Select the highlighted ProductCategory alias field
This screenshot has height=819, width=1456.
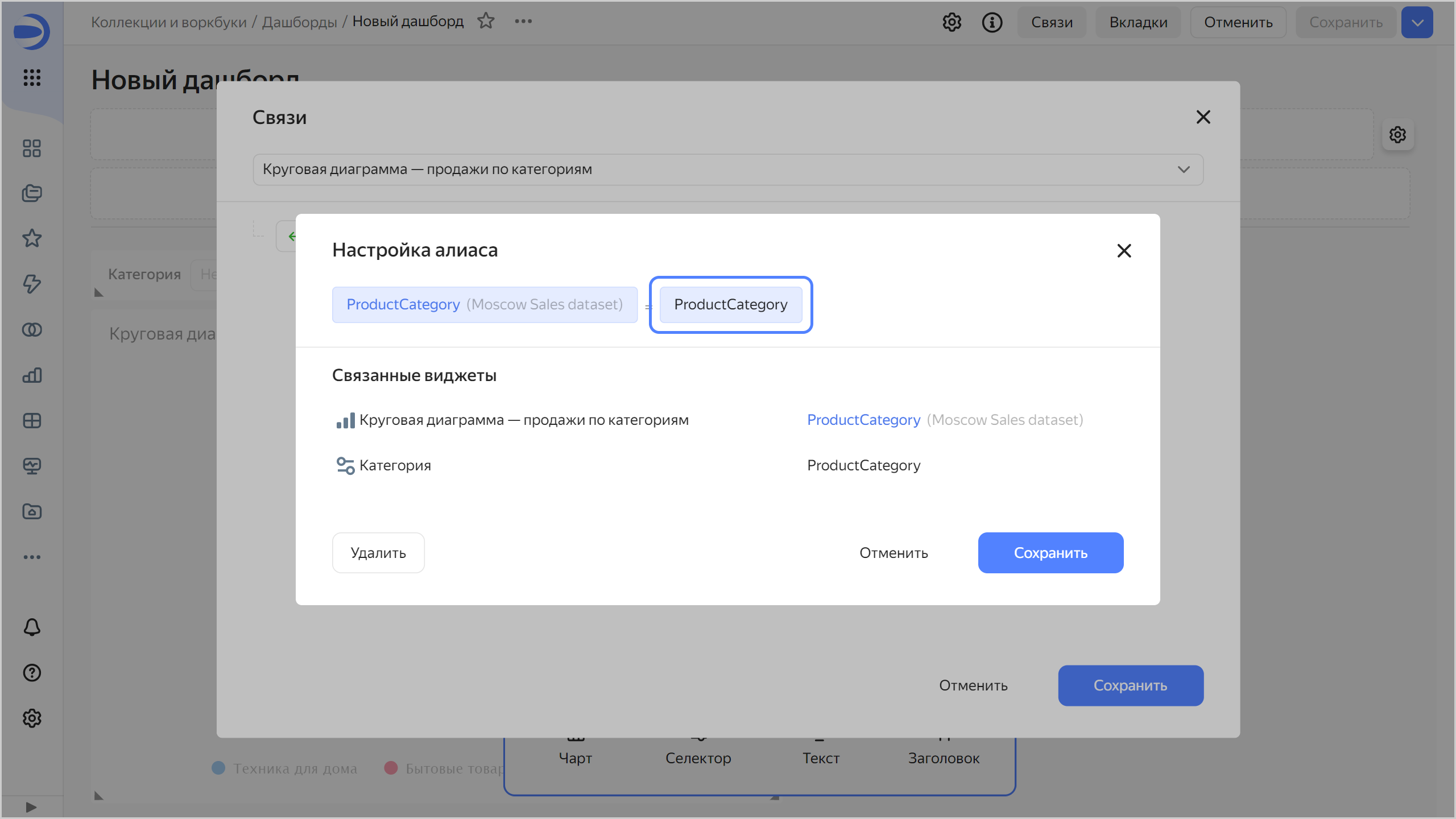(731, 305)
